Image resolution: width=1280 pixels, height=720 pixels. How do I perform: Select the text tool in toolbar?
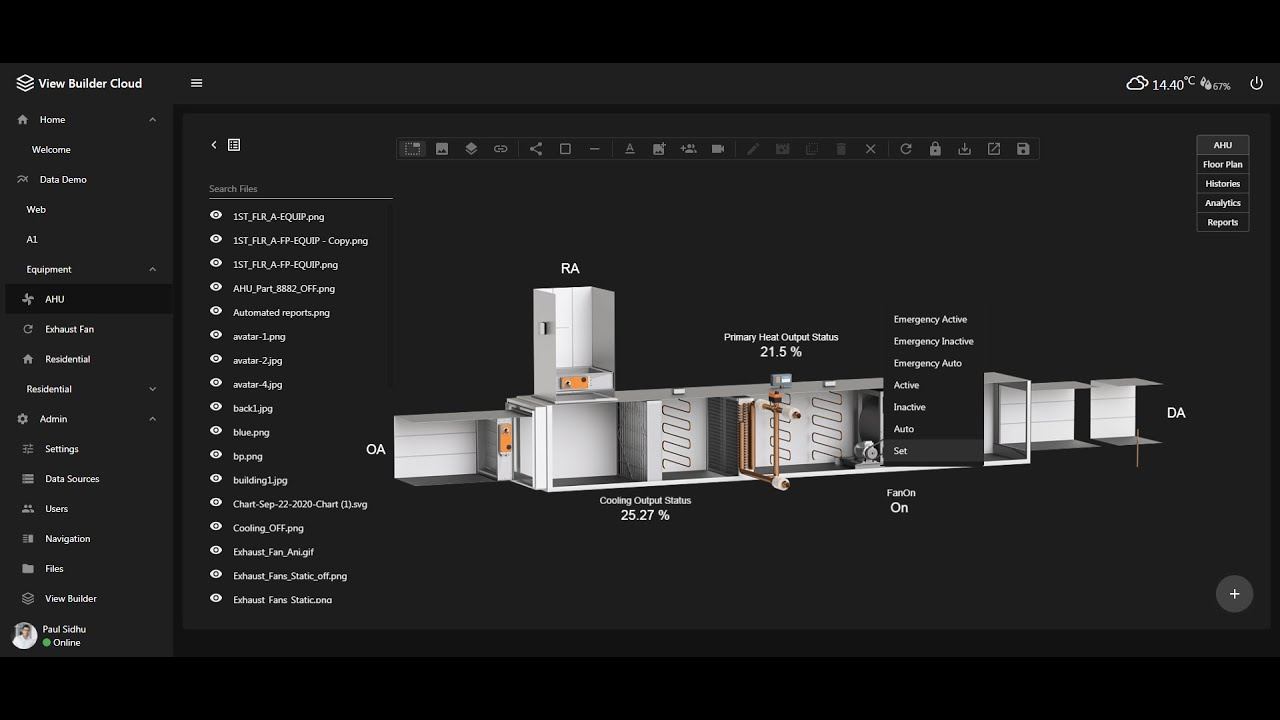pos(630,149)
